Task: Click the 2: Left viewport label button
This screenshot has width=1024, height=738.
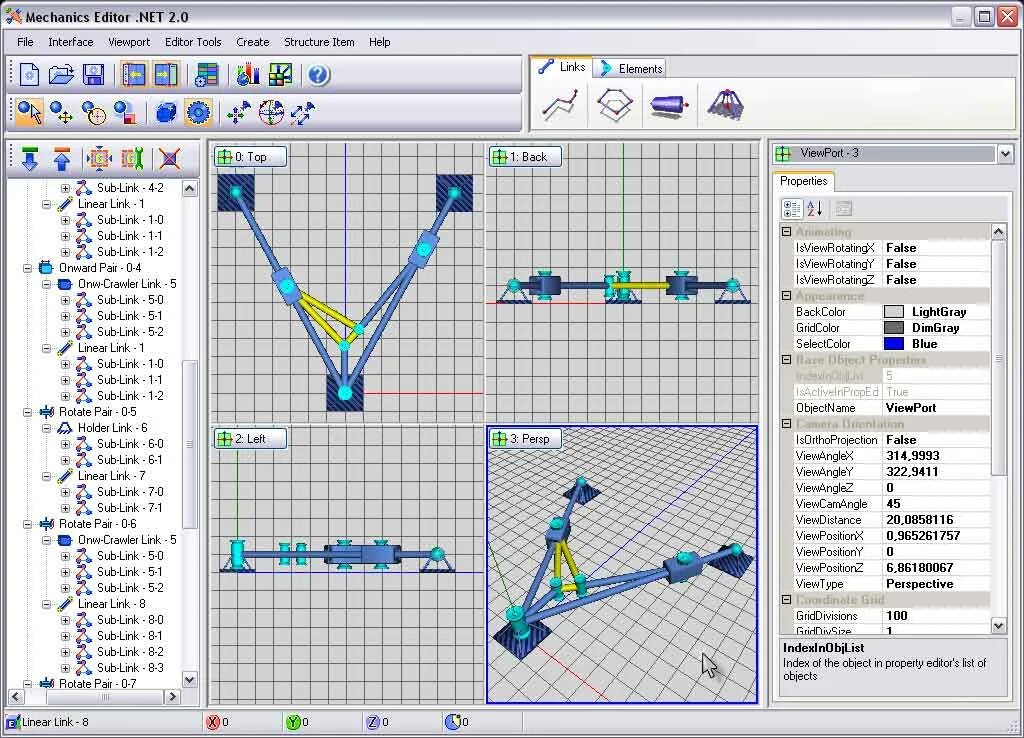Action: point(251,439)
